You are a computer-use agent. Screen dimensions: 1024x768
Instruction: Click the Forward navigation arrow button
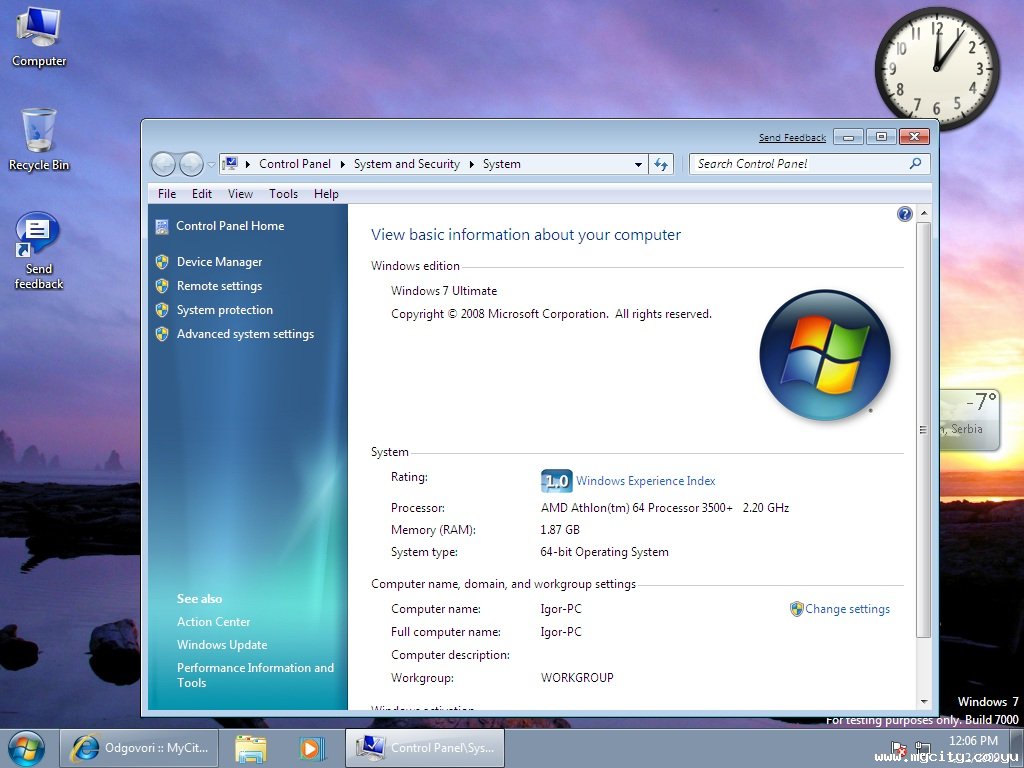(x=191, y=165)
